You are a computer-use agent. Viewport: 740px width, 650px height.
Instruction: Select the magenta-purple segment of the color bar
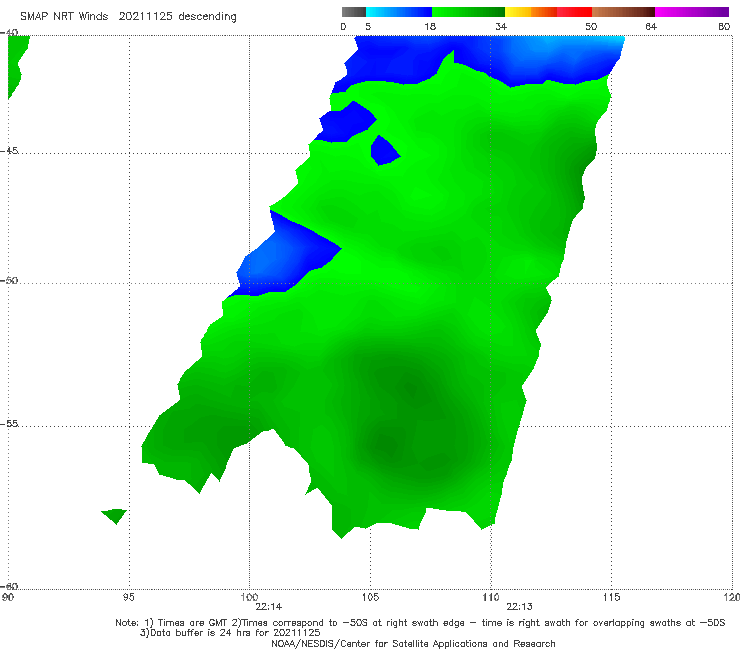tap(692, 12)
